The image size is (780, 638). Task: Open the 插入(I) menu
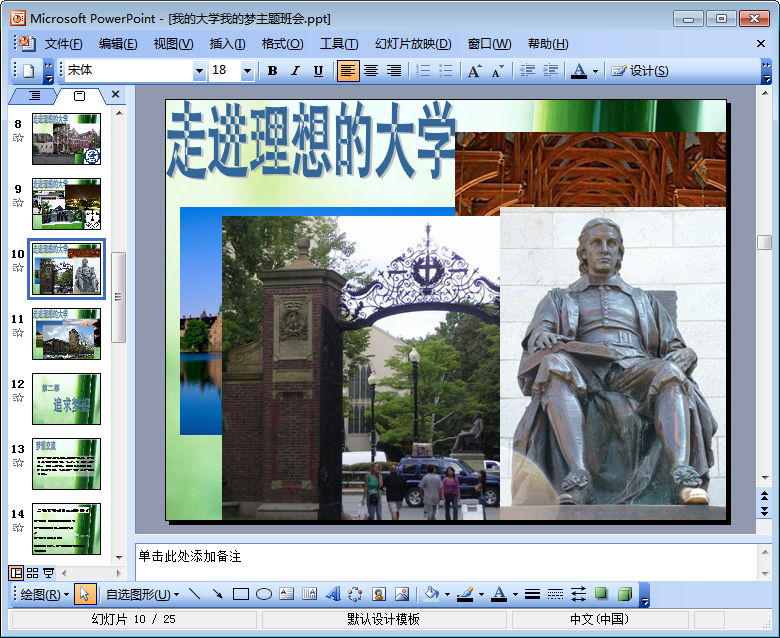227,44
